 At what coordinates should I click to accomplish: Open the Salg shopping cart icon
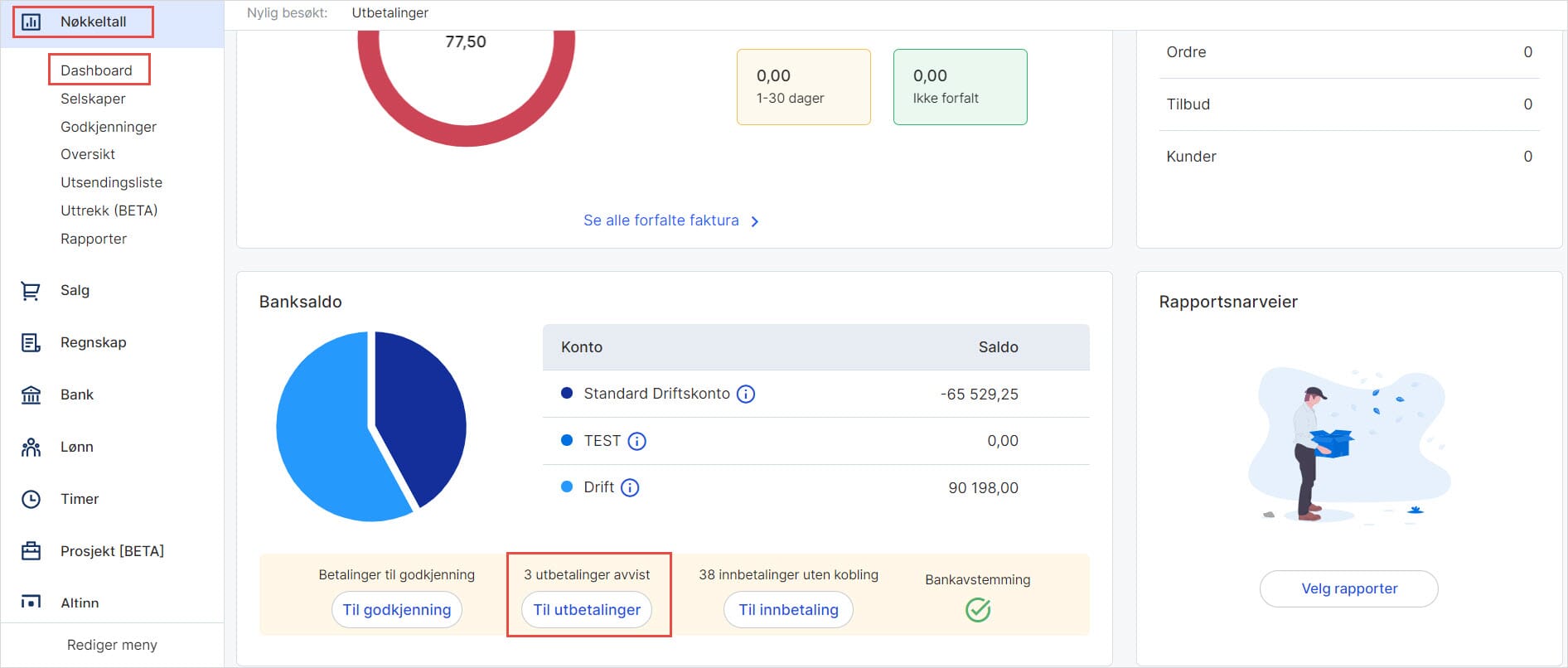point(31,290)
